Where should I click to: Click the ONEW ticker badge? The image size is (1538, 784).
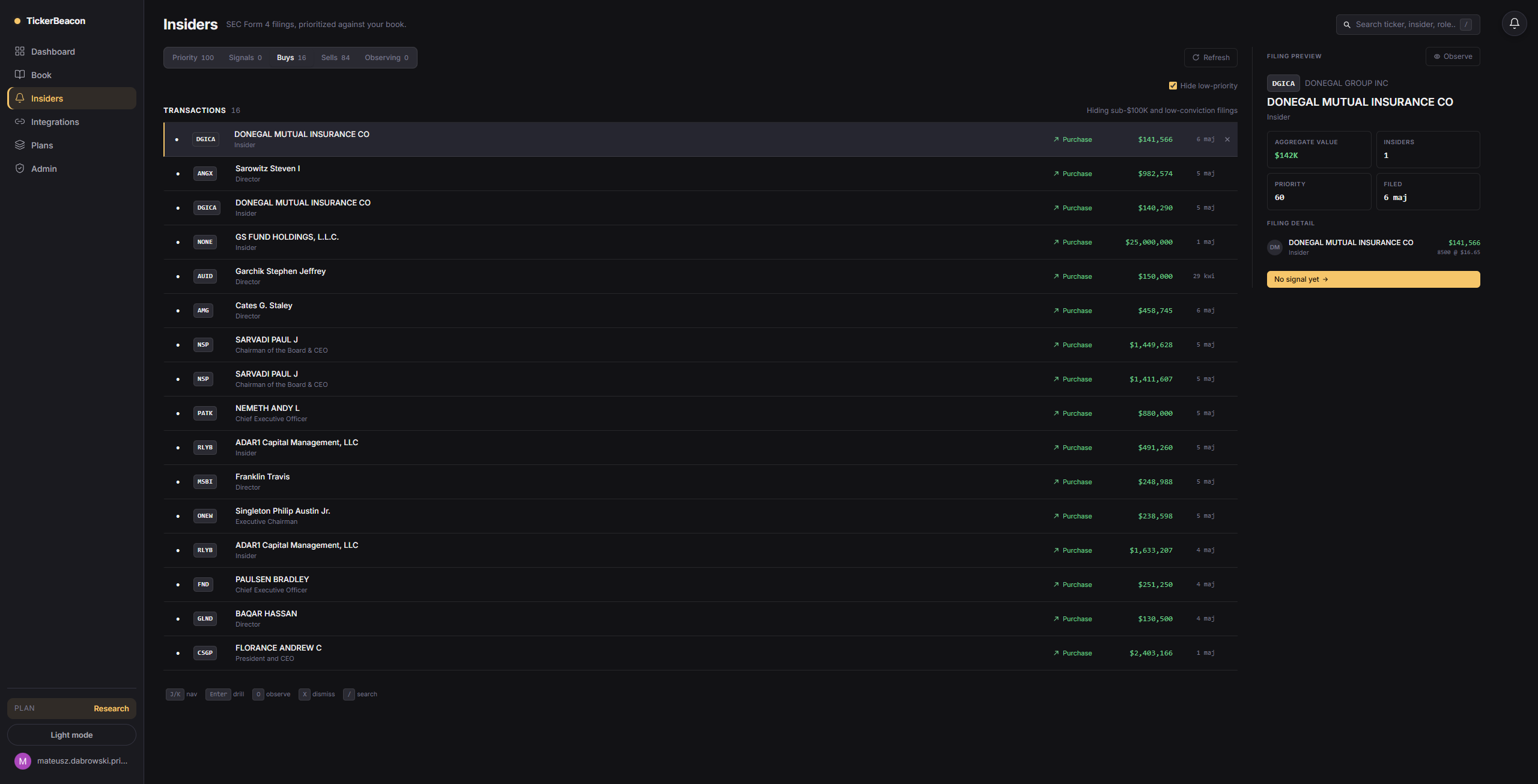(205, 516)
